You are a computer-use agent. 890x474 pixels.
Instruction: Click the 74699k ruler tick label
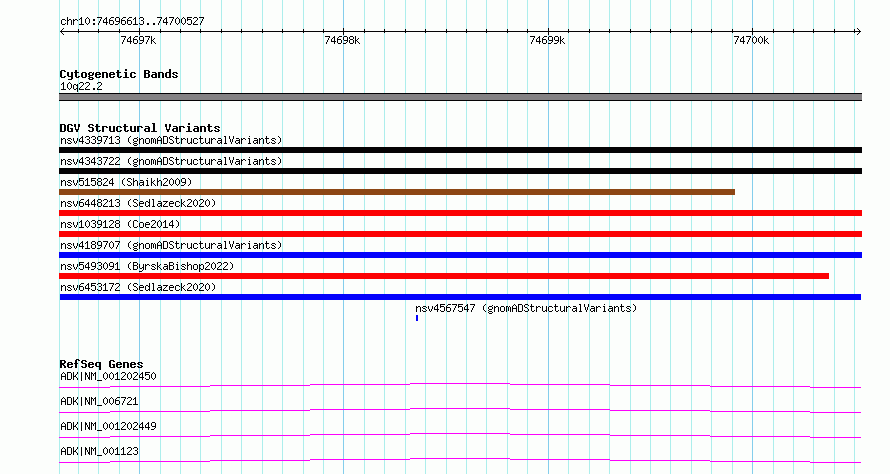click(547, 40)
